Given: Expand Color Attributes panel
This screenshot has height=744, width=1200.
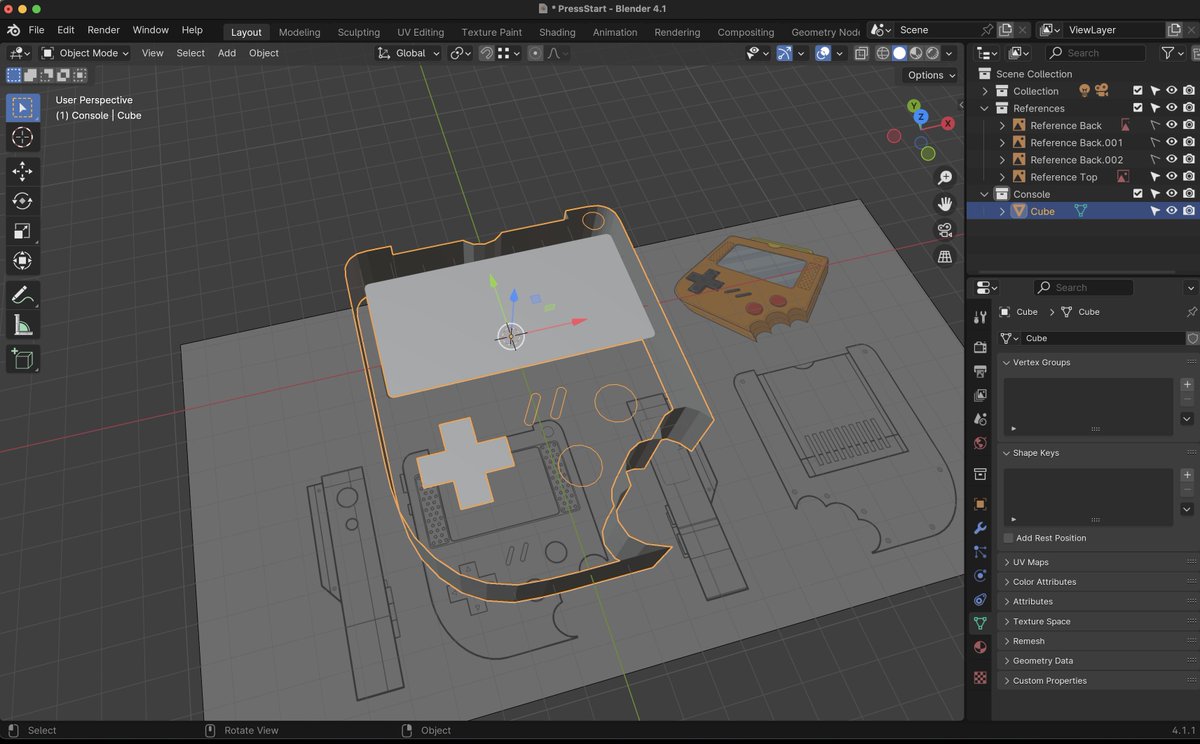Looking at the screenshot, I should point(1044,582).
